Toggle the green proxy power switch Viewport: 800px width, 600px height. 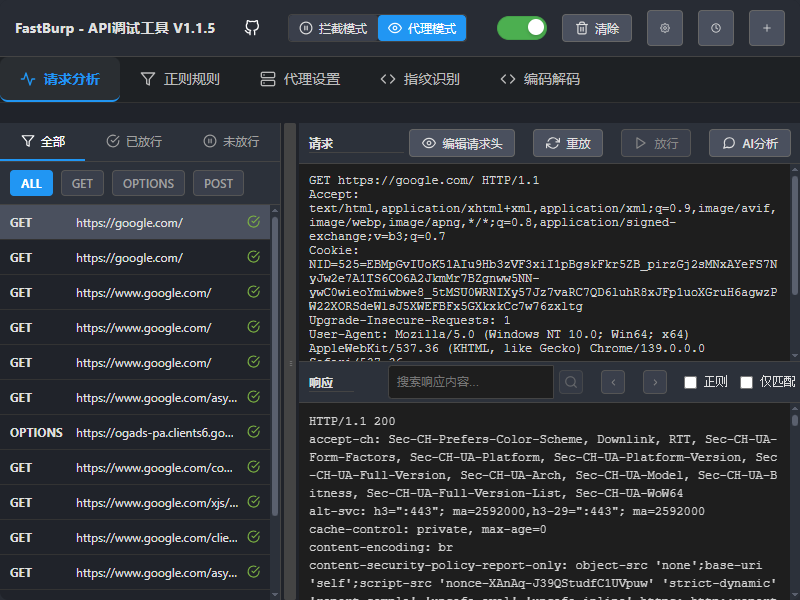pyautogui.click(x=521, y=28)
